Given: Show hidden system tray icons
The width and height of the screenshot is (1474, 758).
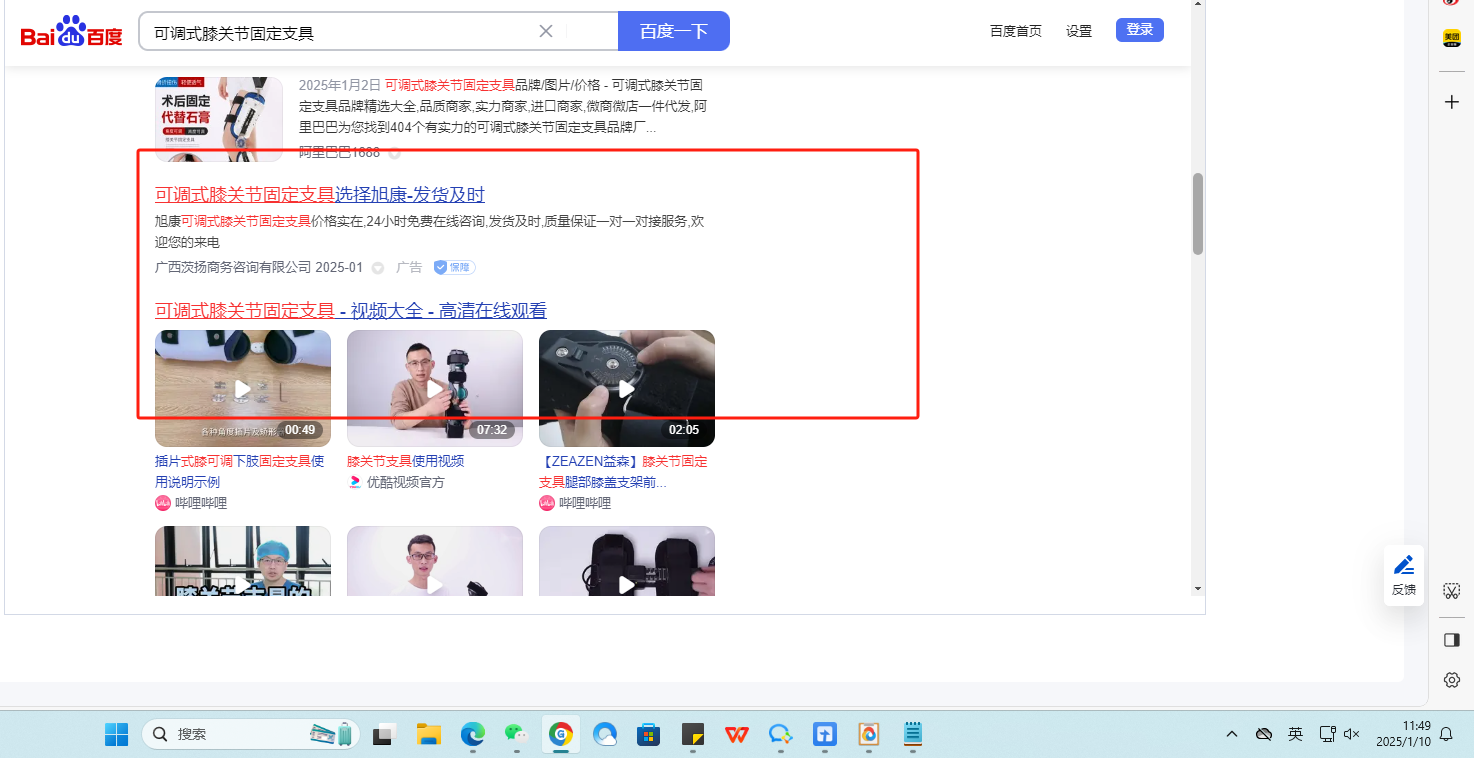Looking at the screenshot, I should coord(1232,734).
